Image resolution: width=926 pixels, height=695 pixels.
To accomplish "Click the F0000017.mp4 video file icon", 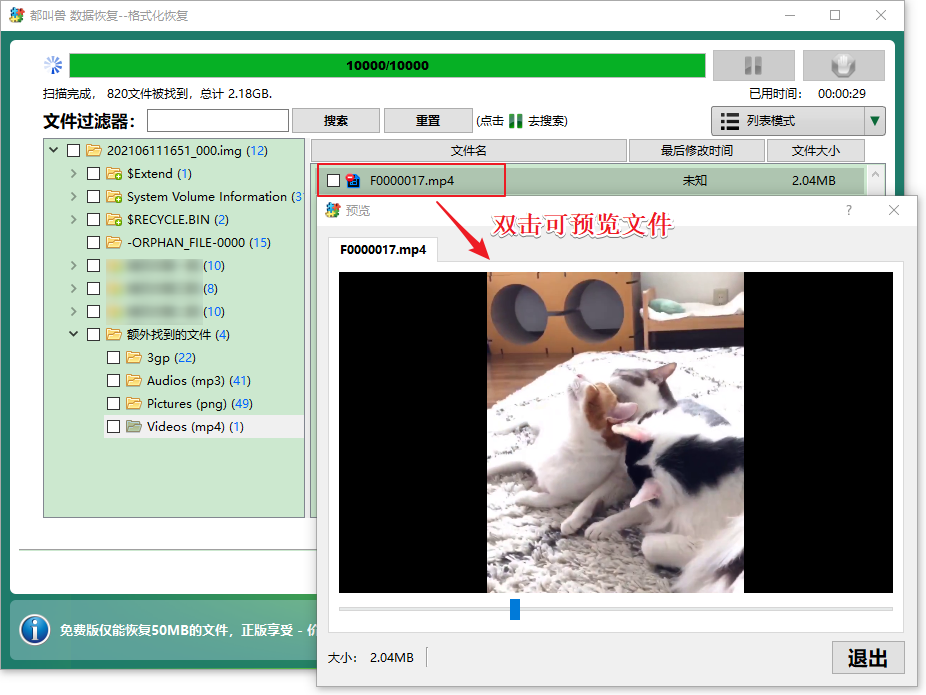I will (353, 181).
